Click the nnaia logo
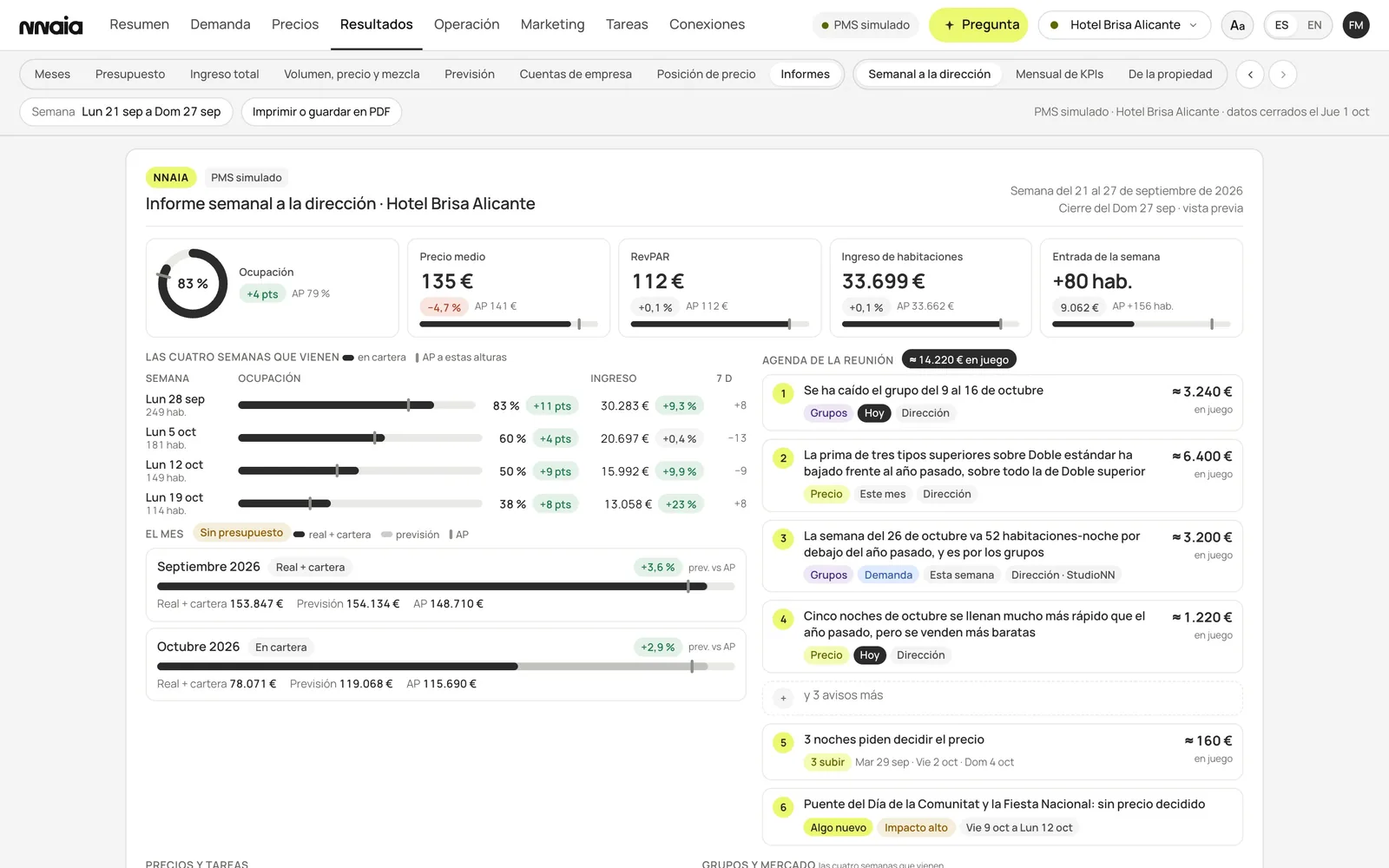Viewport: 1389px width, 868px height. tap(51, 25)
